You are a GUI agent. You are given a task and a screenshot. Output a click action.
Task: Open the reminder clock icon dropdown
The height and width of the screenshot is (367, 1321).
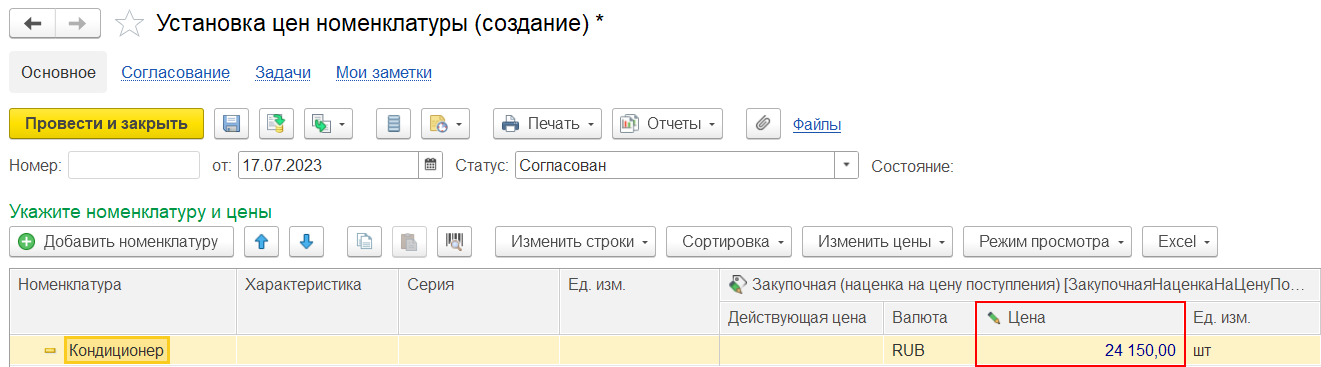click(445, 124)
